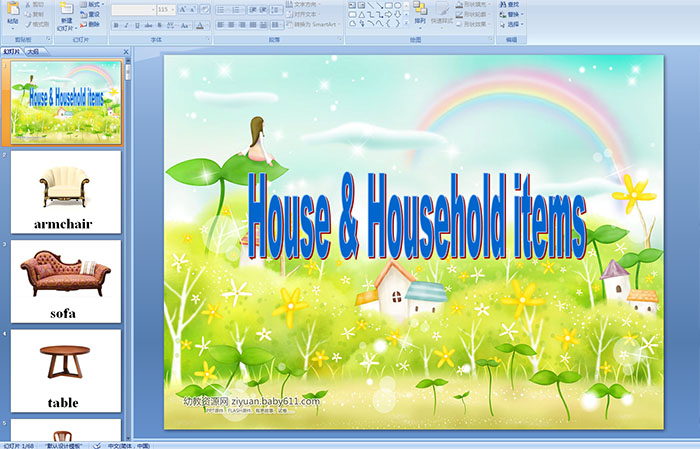This screenshot has width=700, height=449.
Task: Click the Shape Outline pen icon
Action: click(x=459, y=14)
